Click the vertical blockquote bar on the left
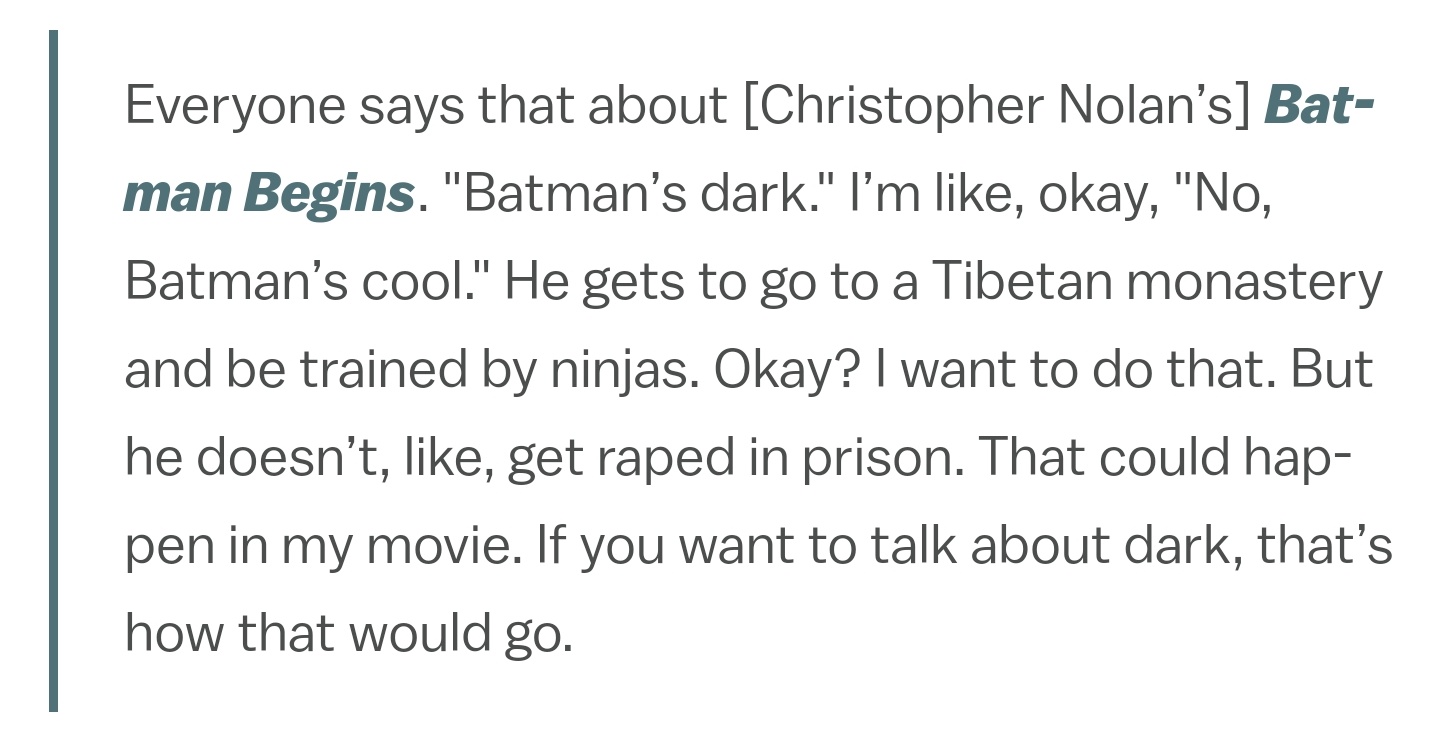This screenshot has height=735, width=1440. pos(54,370)
